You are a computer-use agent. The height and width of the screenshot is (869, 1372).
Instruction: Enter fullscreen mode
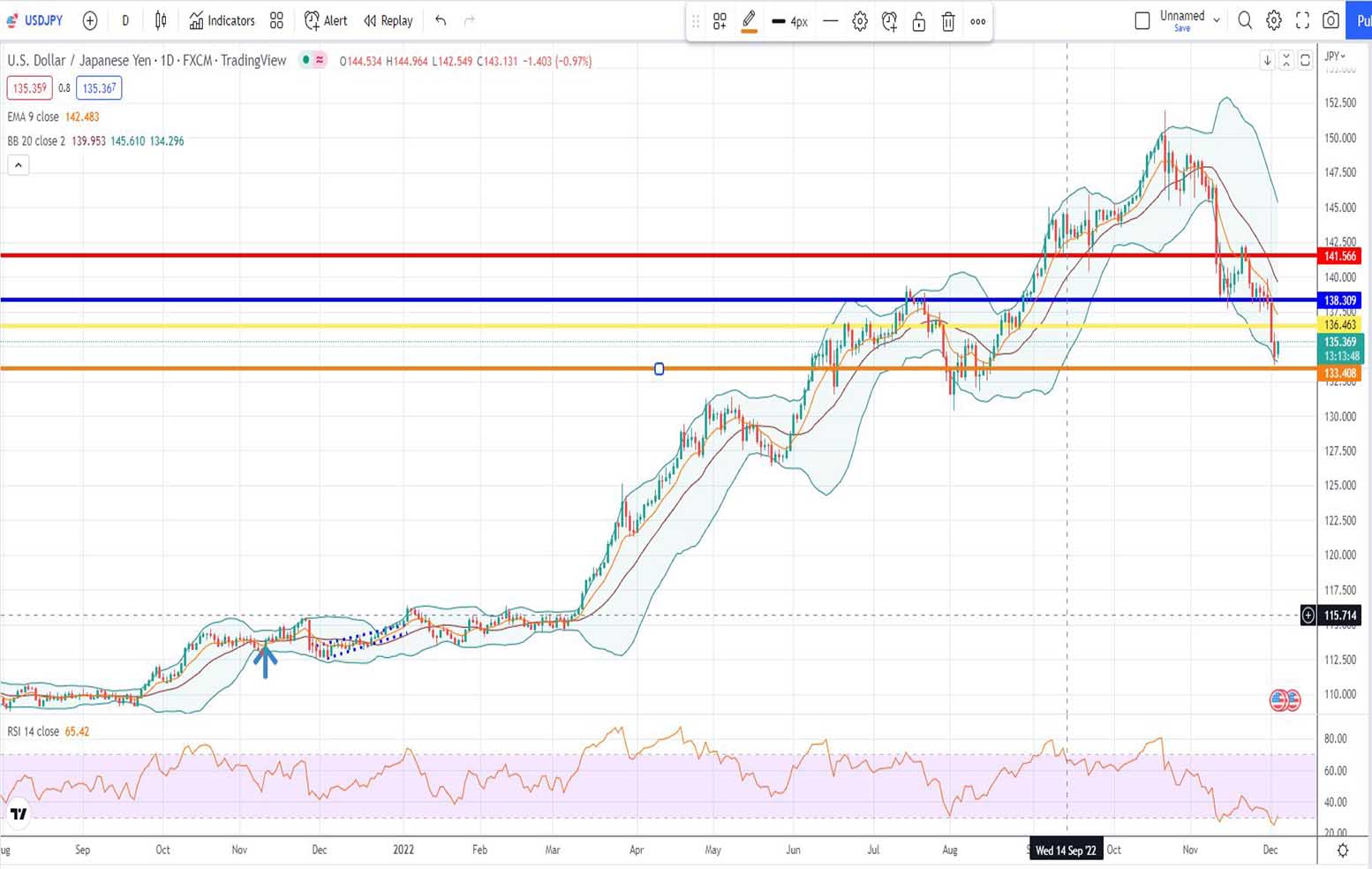[1302, 20]
